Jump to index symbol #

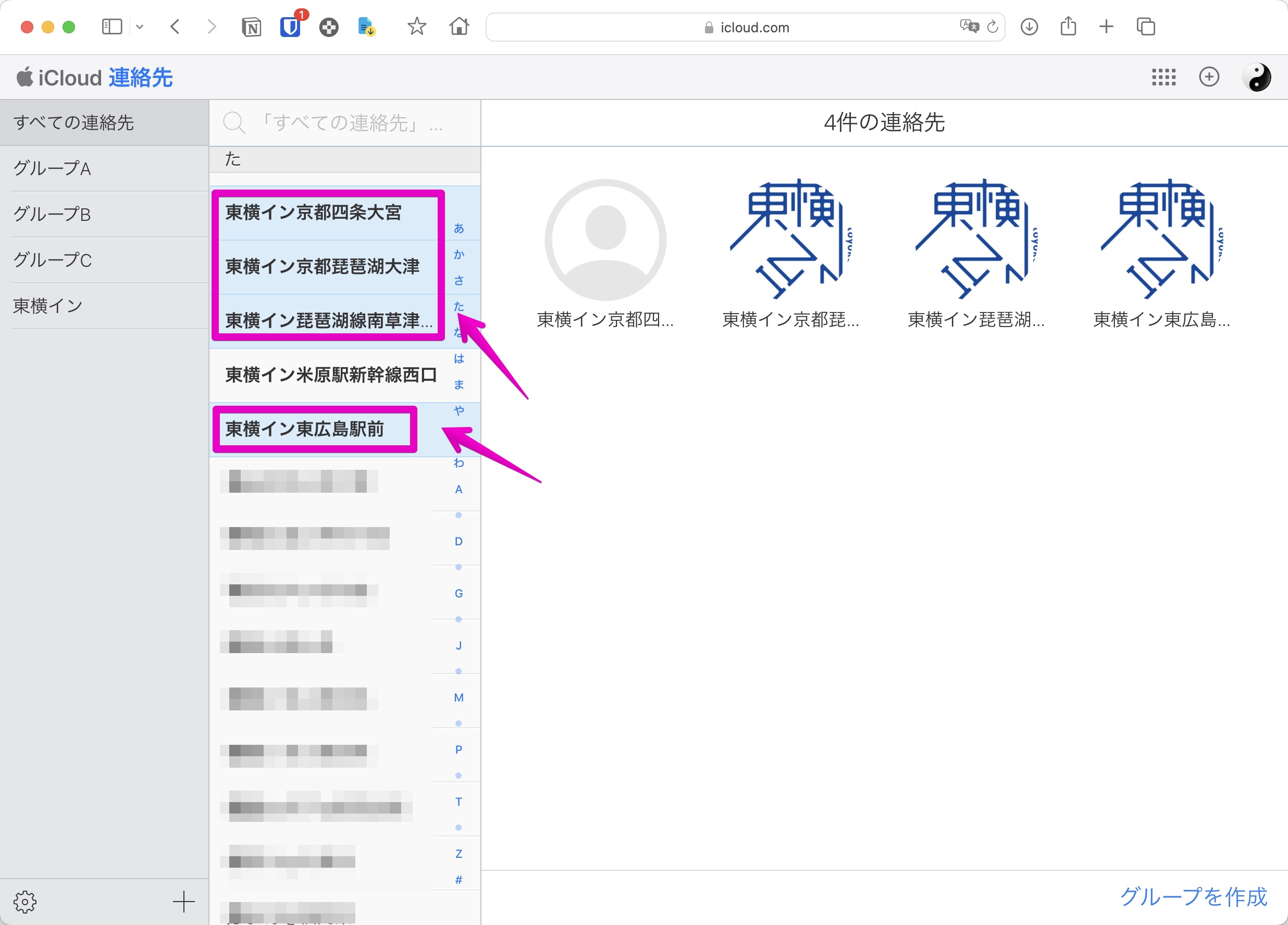coord(459,880)
